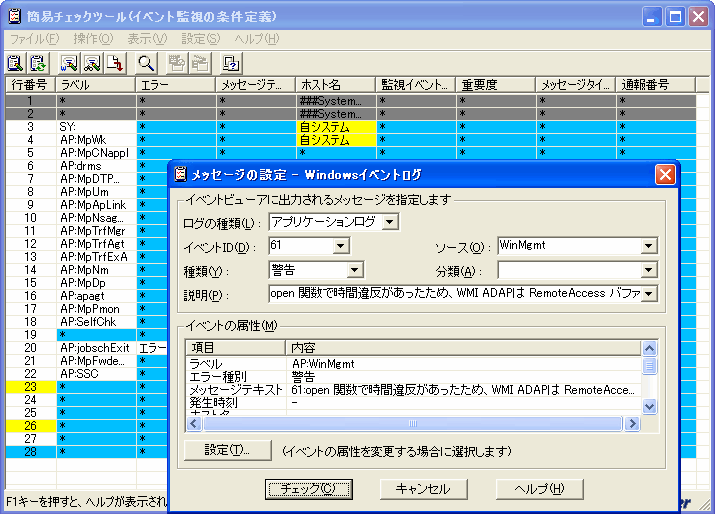715x514 pixels.
Task: Expand the ログの種類 dropdown
Action: pos(390,221)
